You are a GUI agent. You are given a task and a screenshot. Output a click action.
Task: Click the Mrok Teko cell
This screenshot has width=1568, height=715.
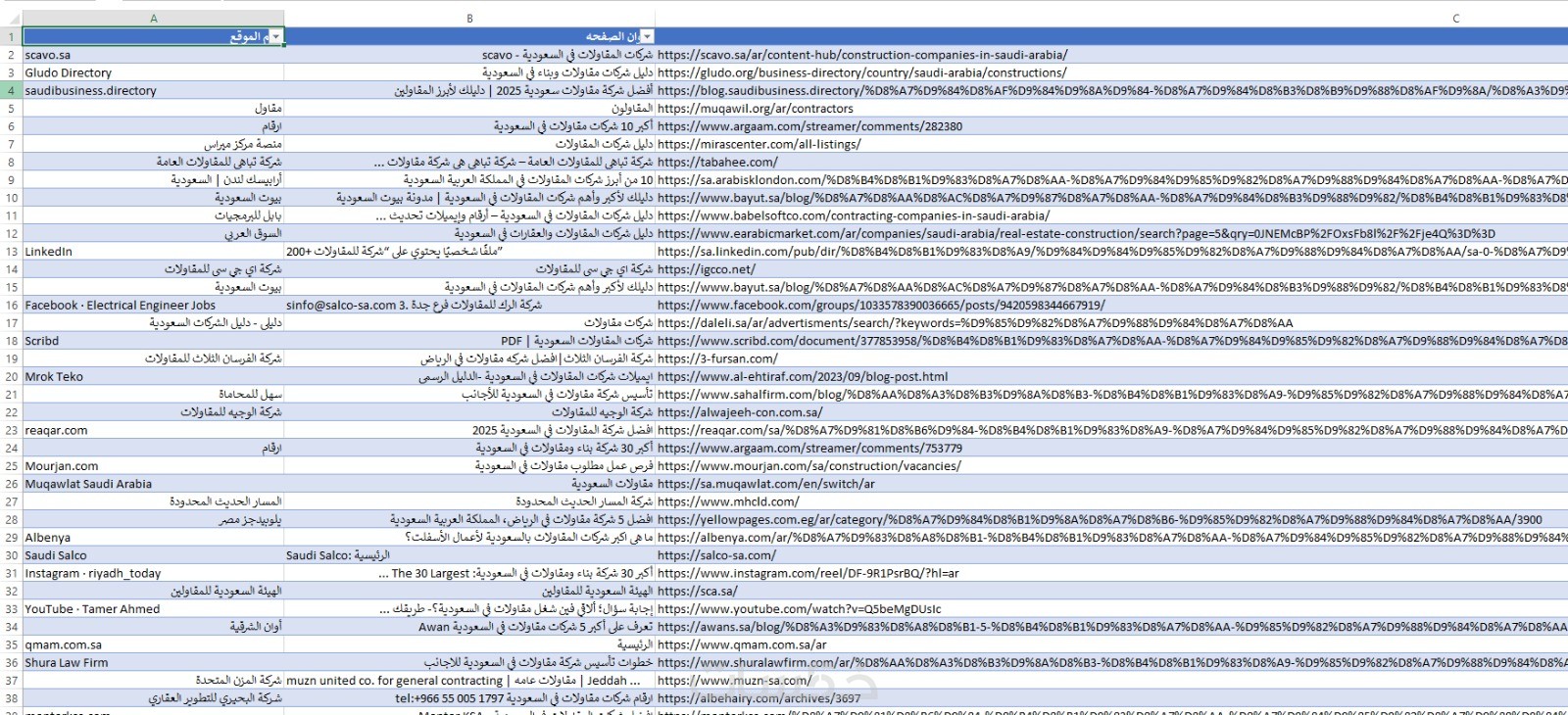click(x=153, y=377)
